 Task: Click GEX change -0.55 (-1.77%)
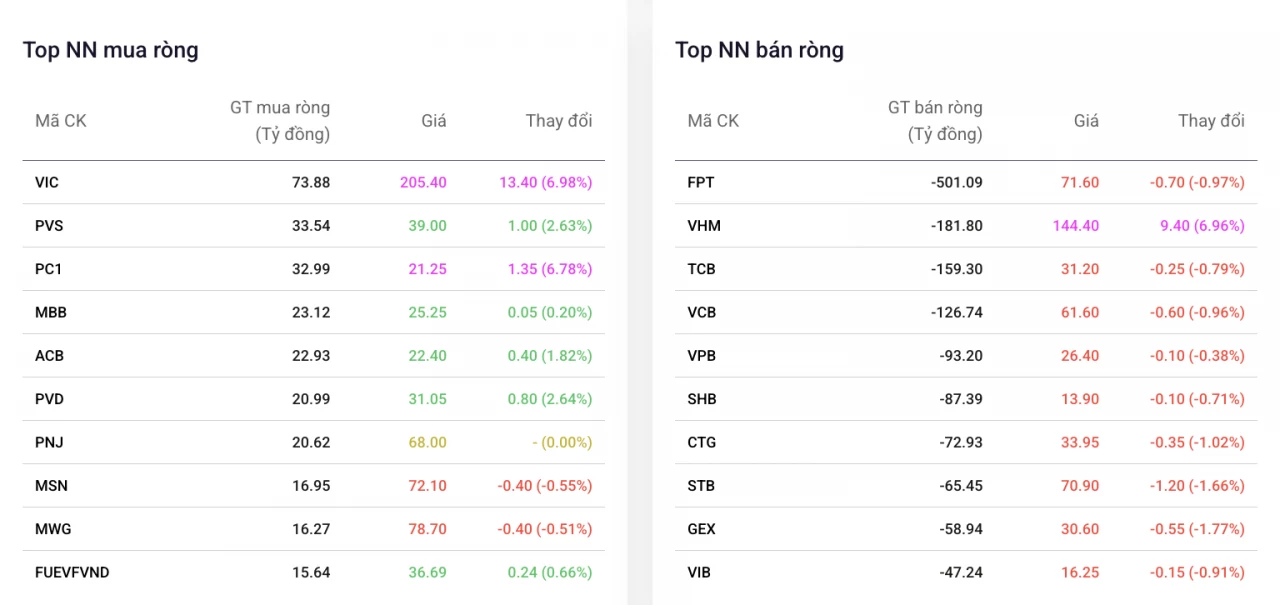1197,529
